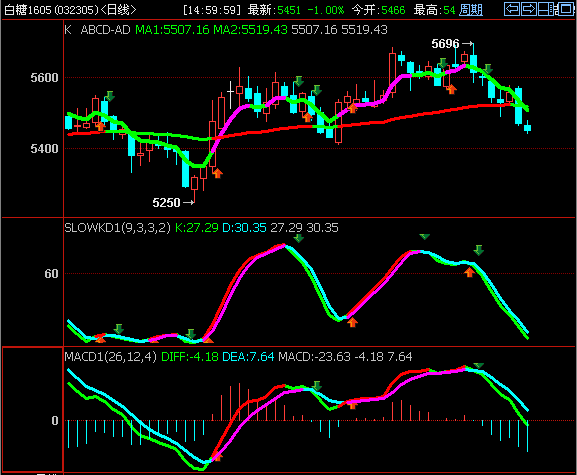Click the single-window layout icon

click(x=565, y=8)
